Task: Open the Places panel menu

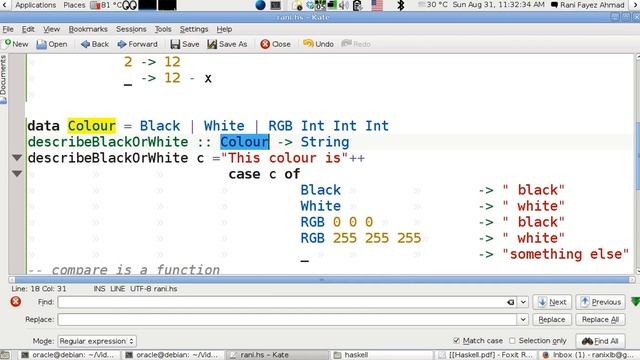Action: (74, 5)
